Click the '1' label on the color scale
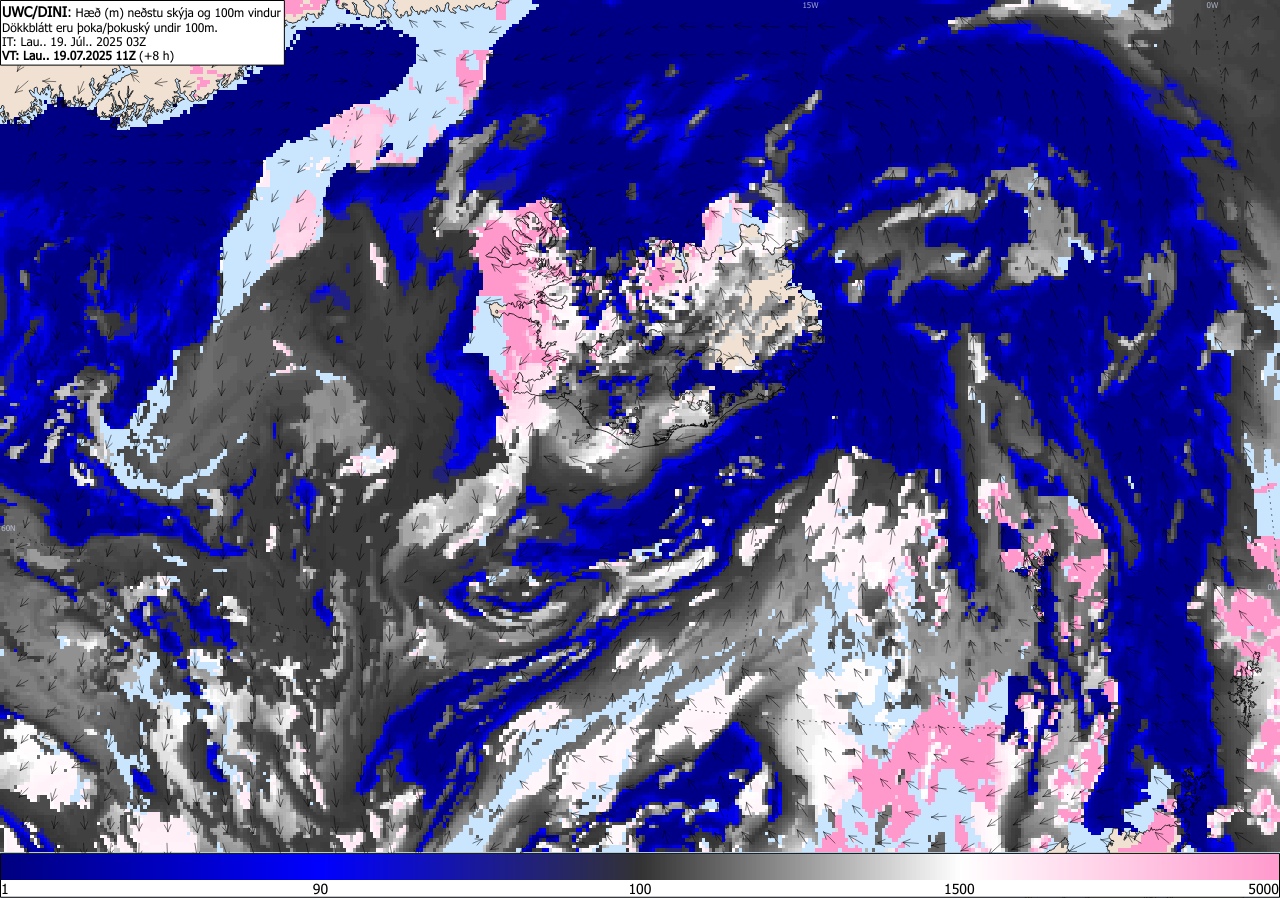 5,889
